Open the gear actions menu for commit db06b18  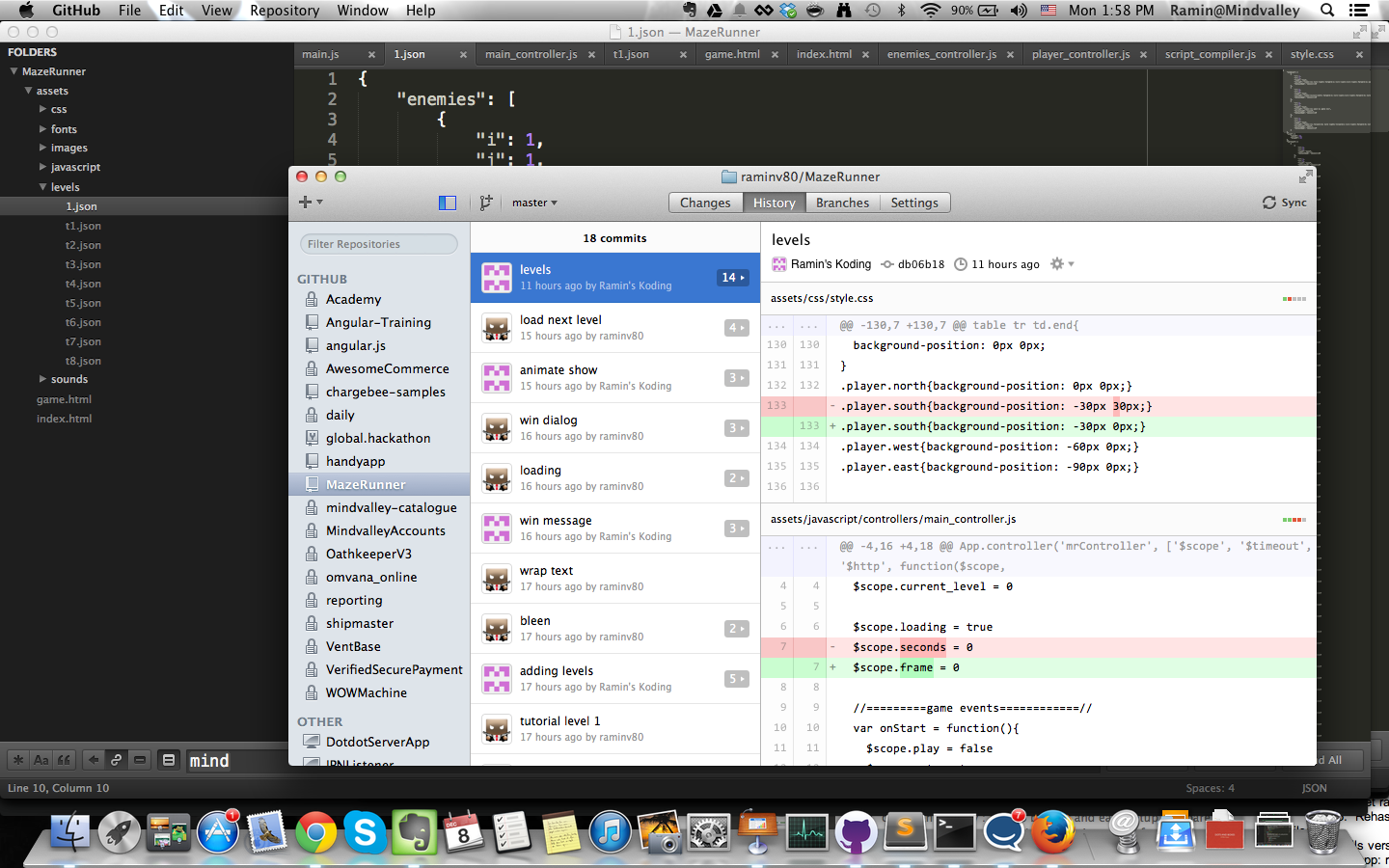(1062, 264)
